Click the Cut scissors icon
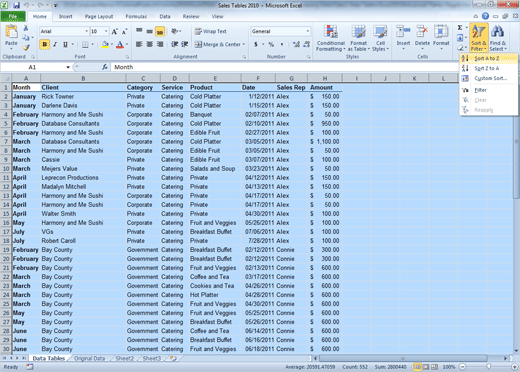 (26, 28)
